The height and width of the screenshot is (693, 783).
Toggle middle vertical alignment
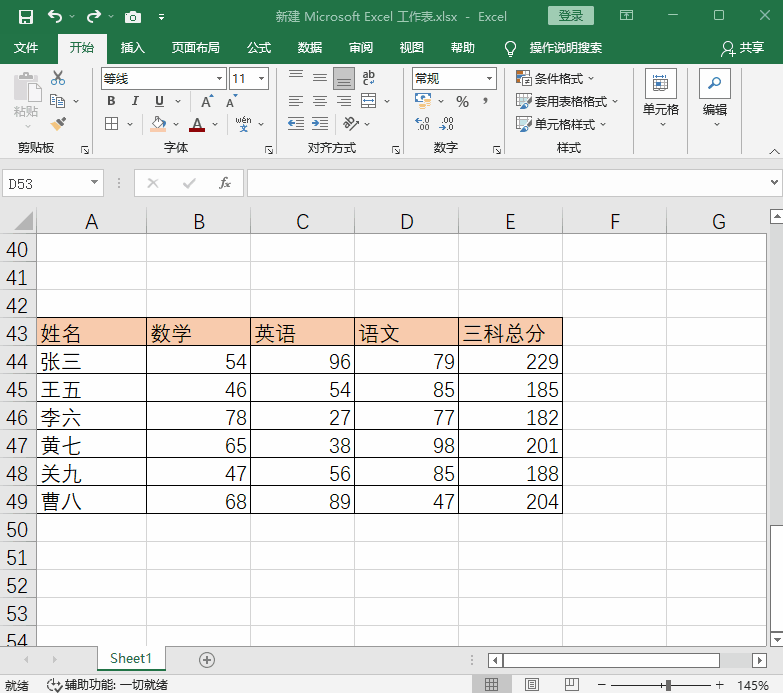320,77
